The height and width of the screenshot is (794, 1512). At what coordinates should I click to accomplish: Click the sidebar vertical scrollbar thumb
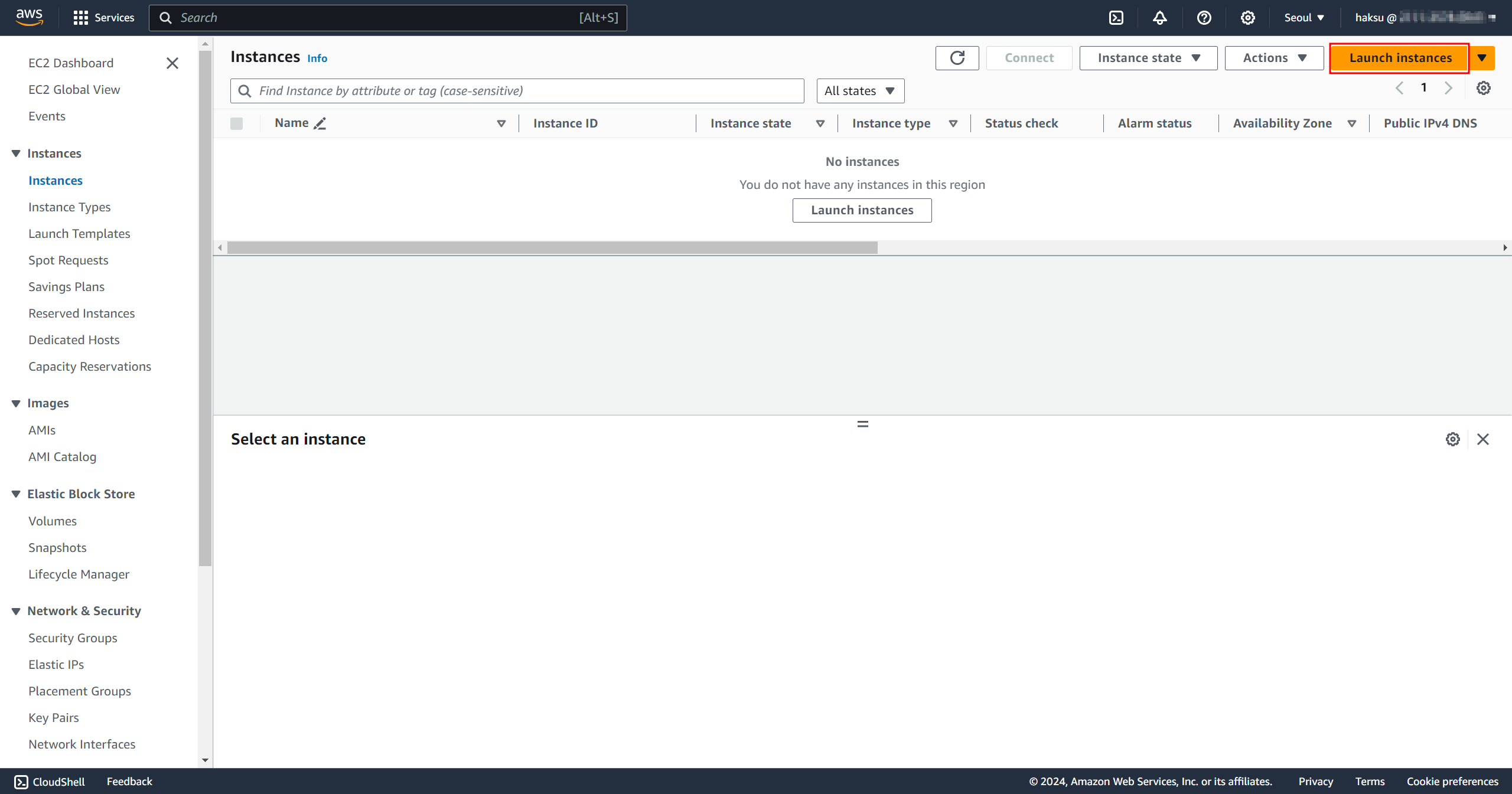click(205, 309)
